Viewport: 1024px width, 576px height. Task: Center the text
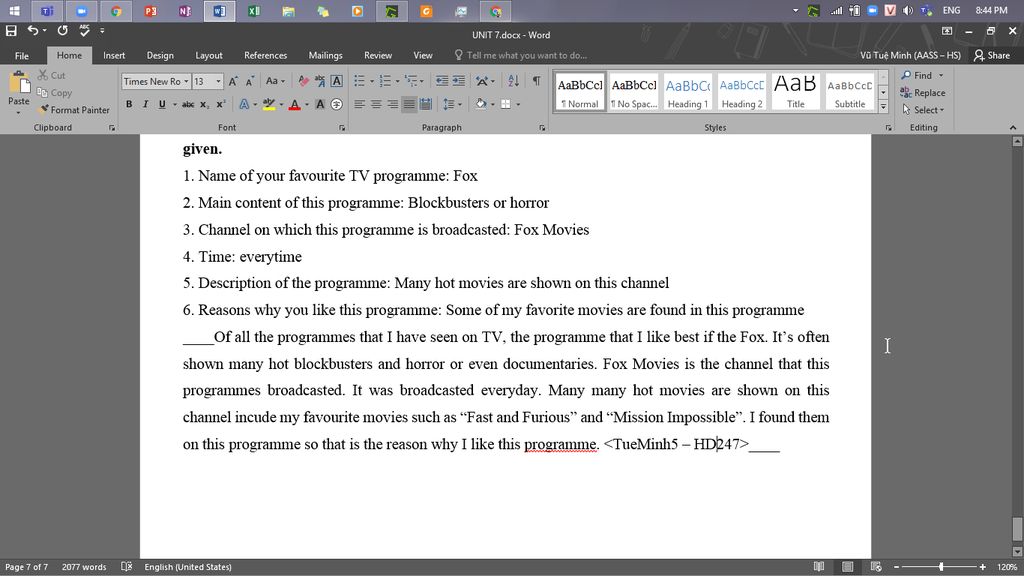[376, 104]
